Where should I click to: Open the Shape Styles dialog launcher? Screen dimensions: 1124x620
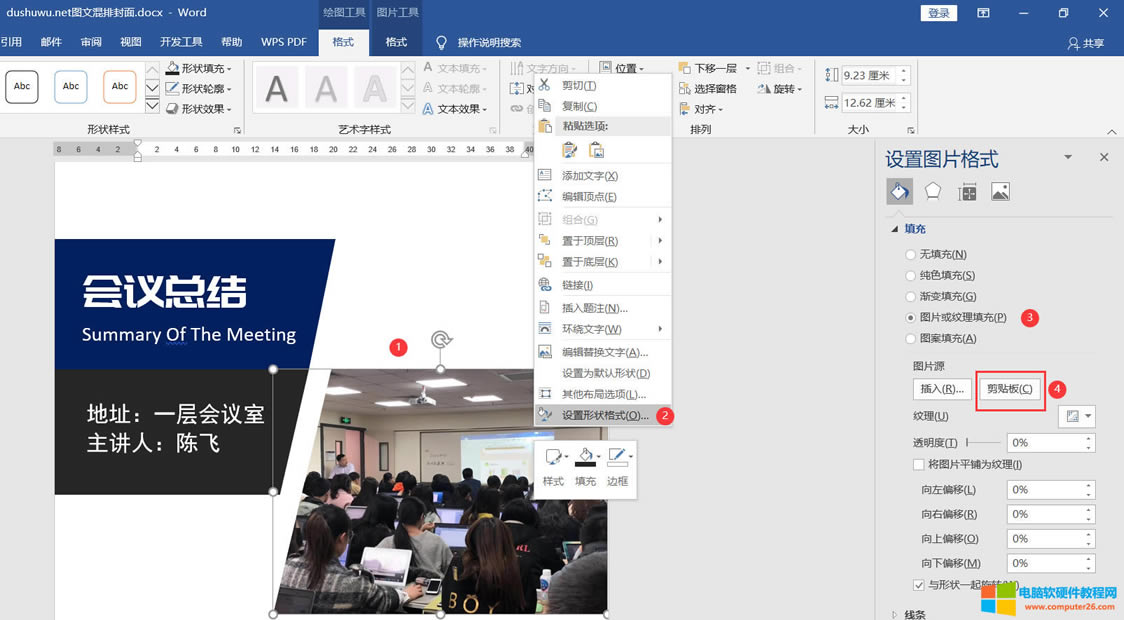(x=237, y=130)
